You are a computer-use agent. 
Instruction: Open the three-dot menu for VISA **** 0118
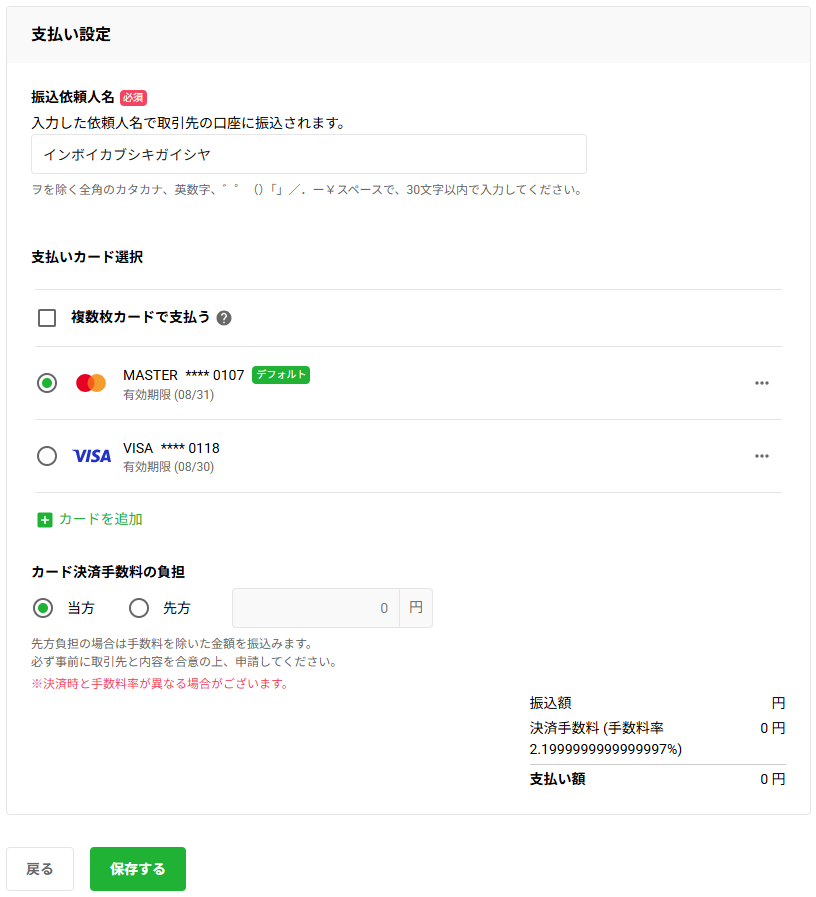pos(761,456)
